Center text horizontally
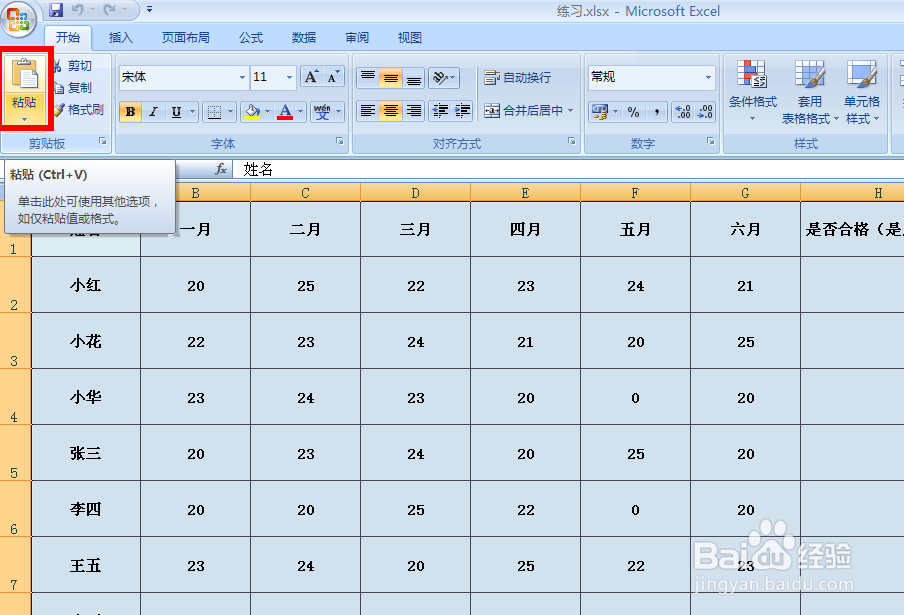 tap(390, 111)
